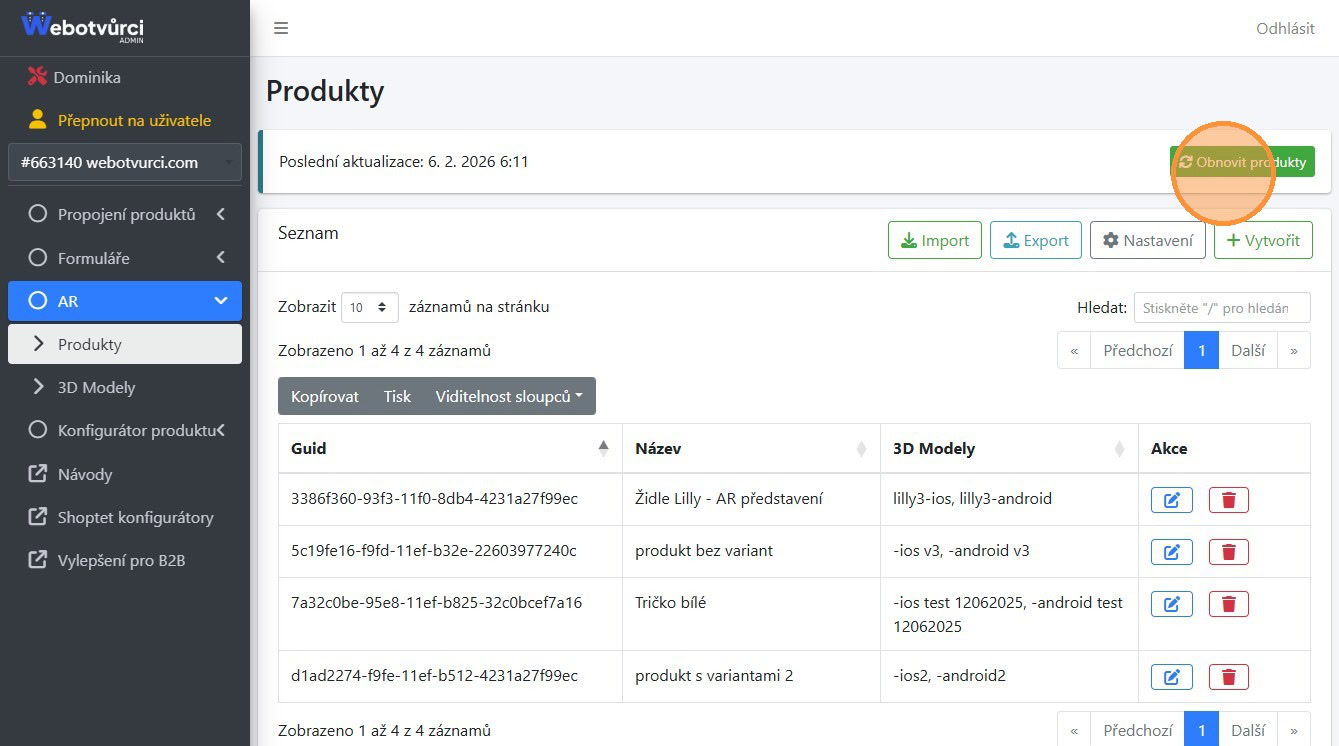Select Produkty in the sidebar
Screen dimensions: 1339x746
(x=124, y=344)
